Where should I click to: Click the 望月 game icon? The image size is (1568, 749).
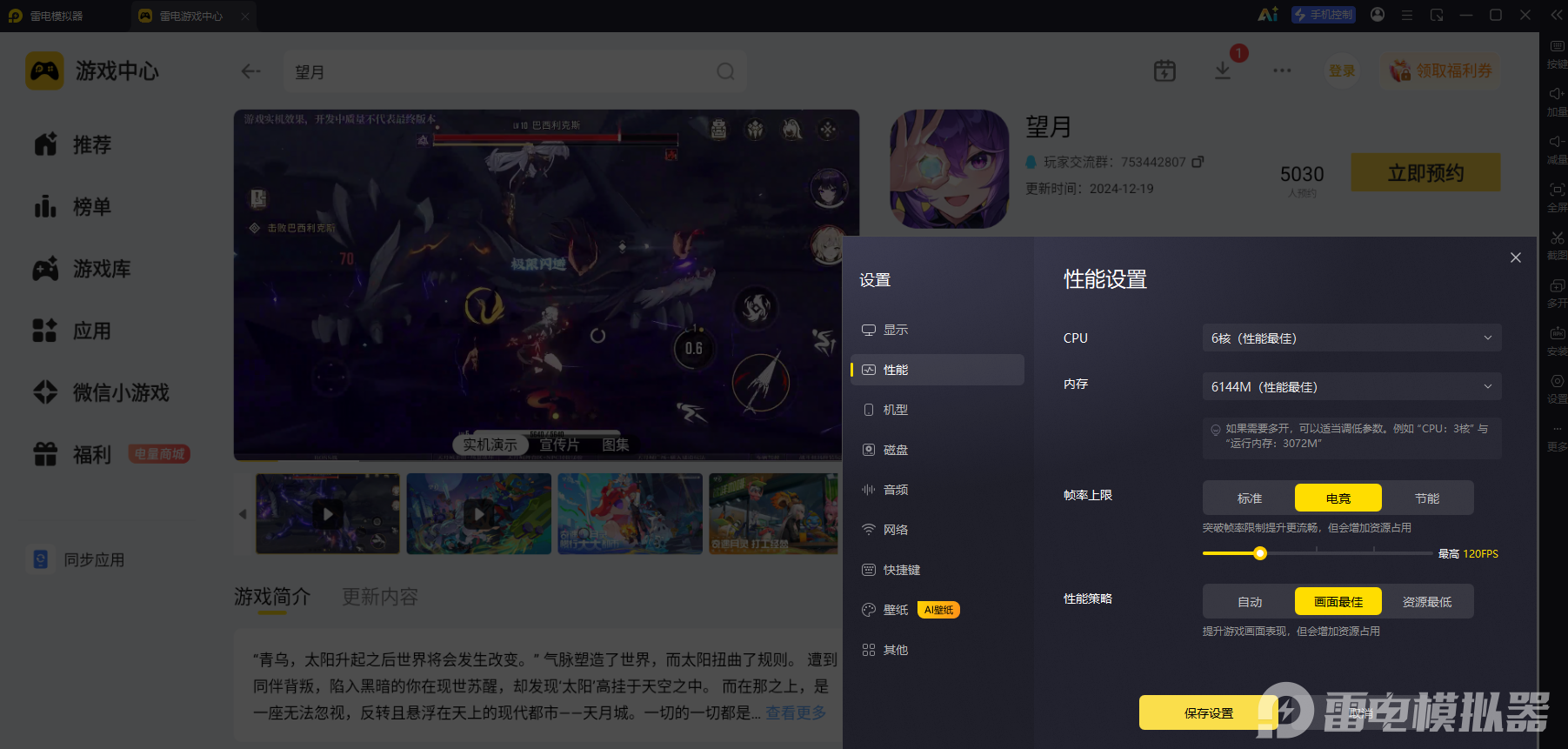[x=950, y=169]
